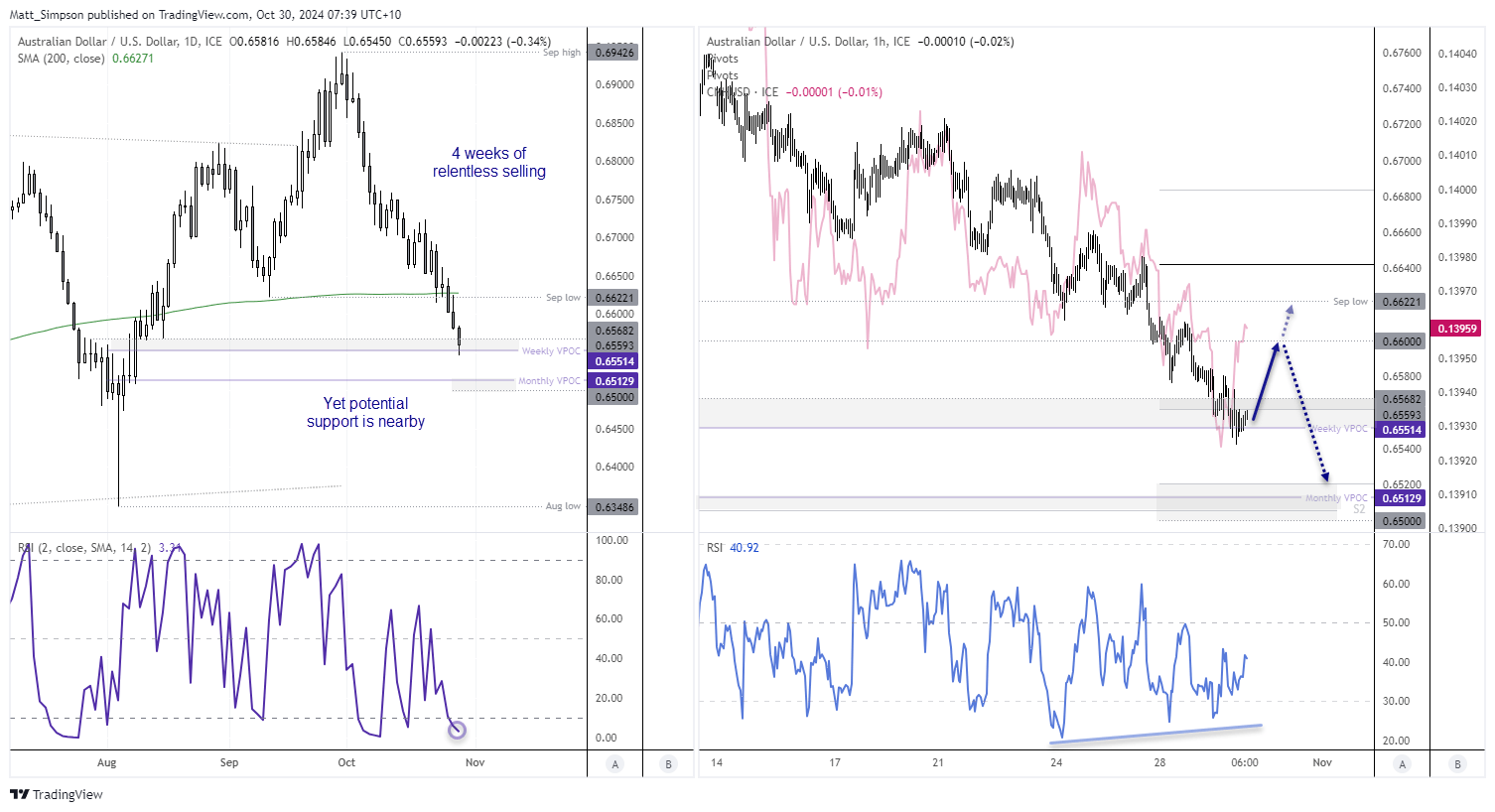
Task: Select the 'Australian Dollar / U.S. Dollar, 1D, ICE' legend
Action: (x=120, y=42)
